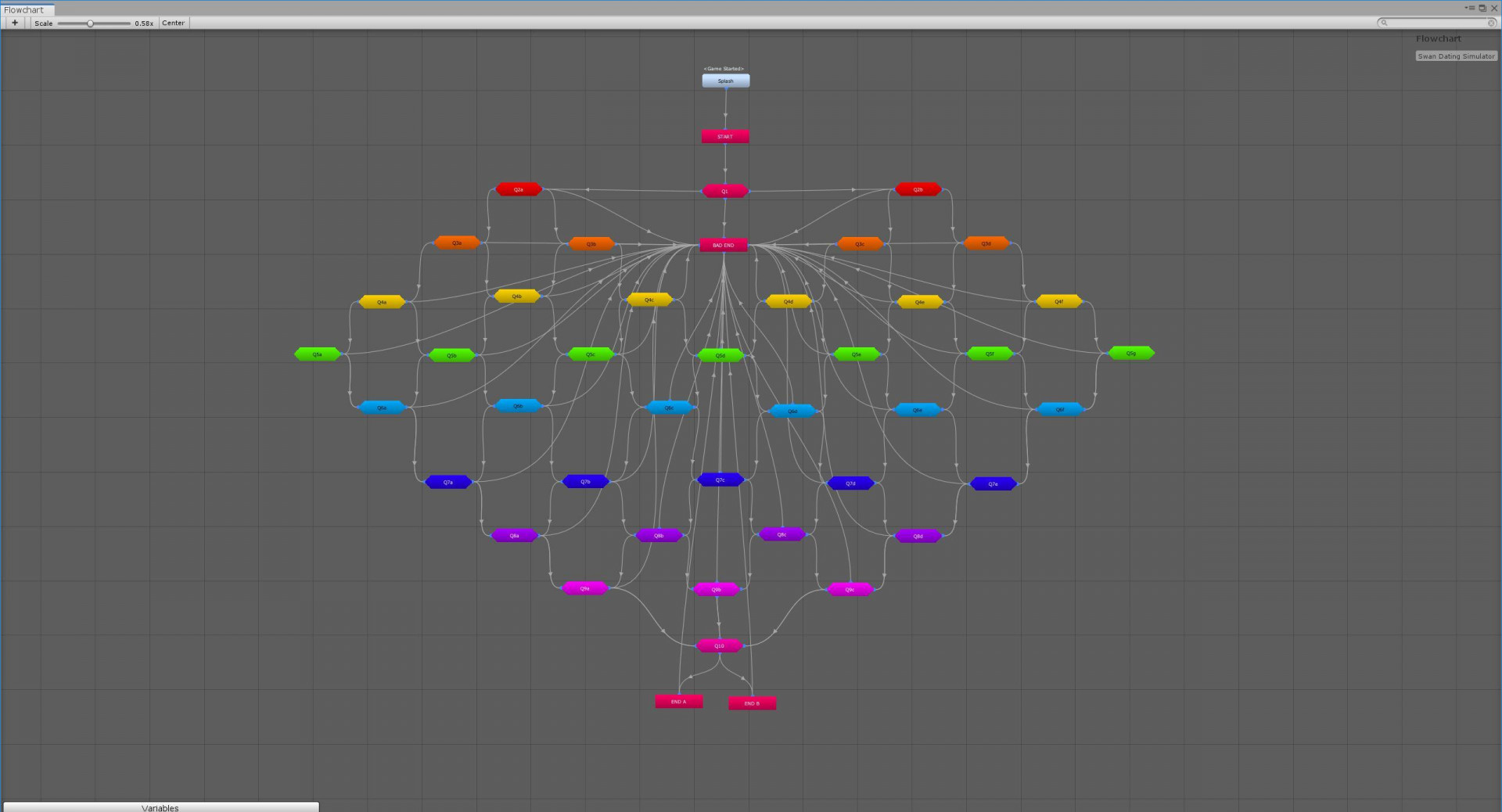Select the magenta Q9b block
Image resolution: width=1502 pixels, height=812 pixels.
[717, 590]
